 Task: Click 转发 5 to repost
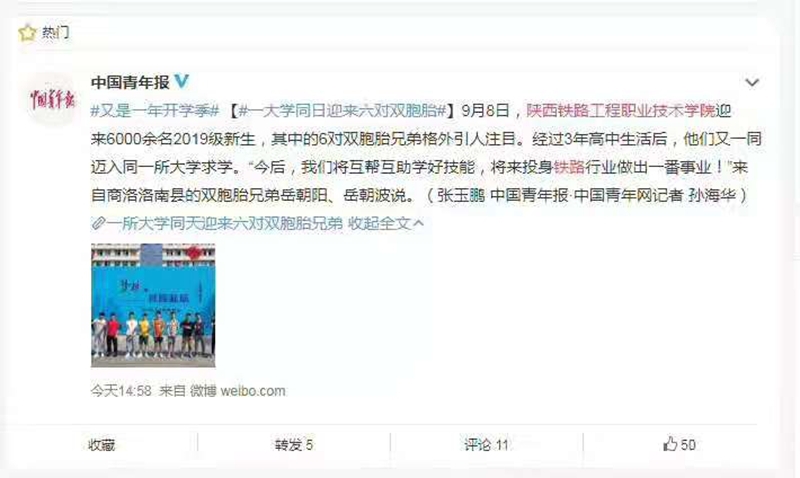(x=294, y=445)
